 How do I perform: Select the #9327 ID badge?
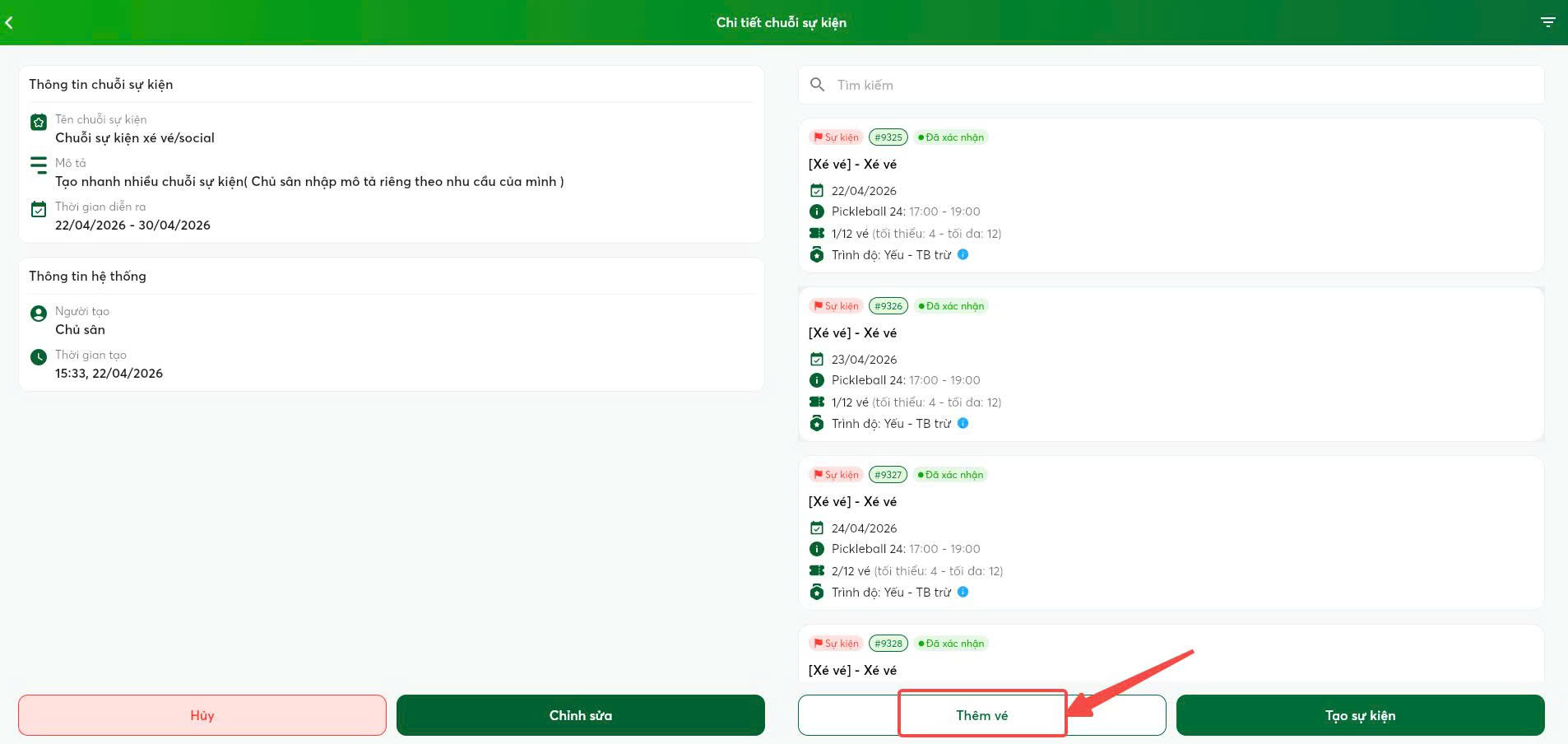click(x=888, y=475)
